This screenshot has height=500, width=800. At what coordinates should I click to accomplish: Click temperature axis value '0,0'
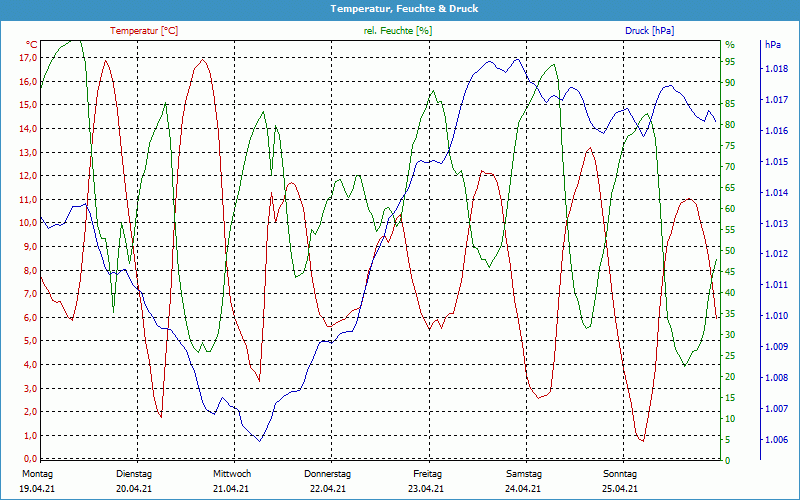30,458
